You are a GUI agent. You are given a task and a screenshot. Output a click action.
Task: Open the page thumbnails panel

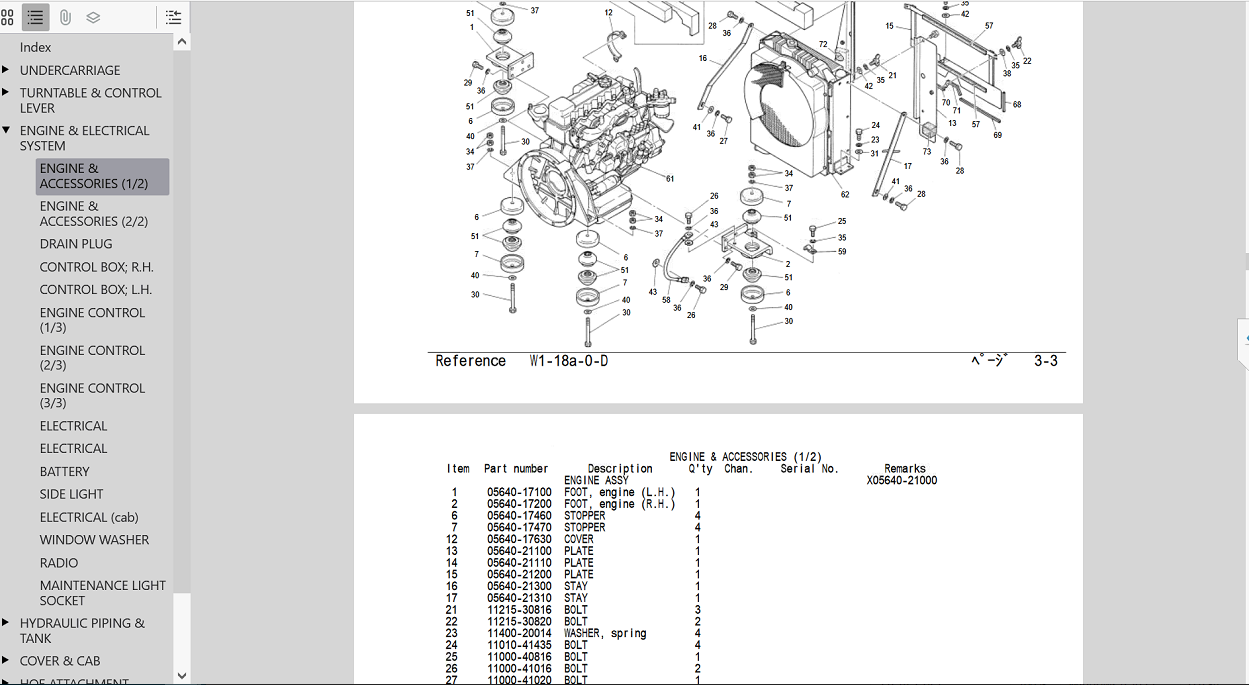coord(8,17)
